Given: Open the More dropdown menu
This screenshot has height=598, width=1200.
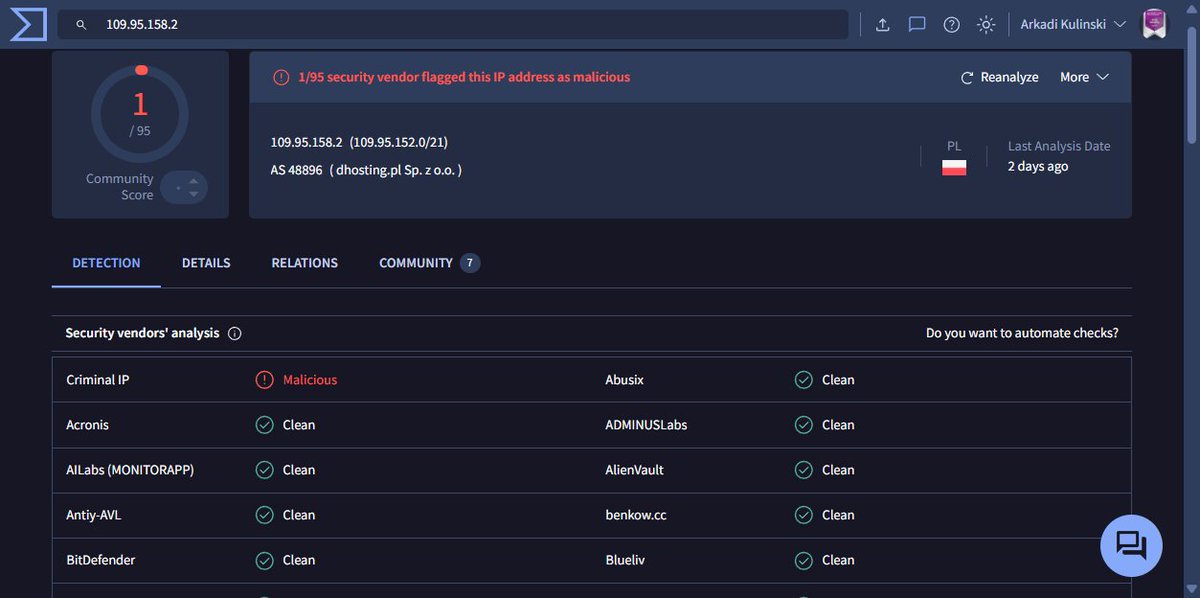Looking at the screenshot, I should pyautogui.click(x=1084, y=76).
